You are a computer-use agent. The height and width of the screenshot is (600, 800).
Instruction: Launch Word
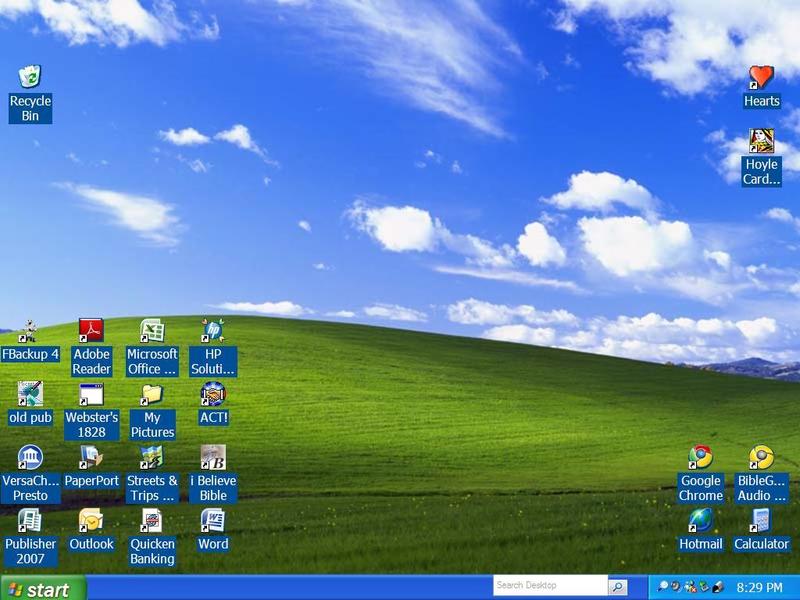212,522
